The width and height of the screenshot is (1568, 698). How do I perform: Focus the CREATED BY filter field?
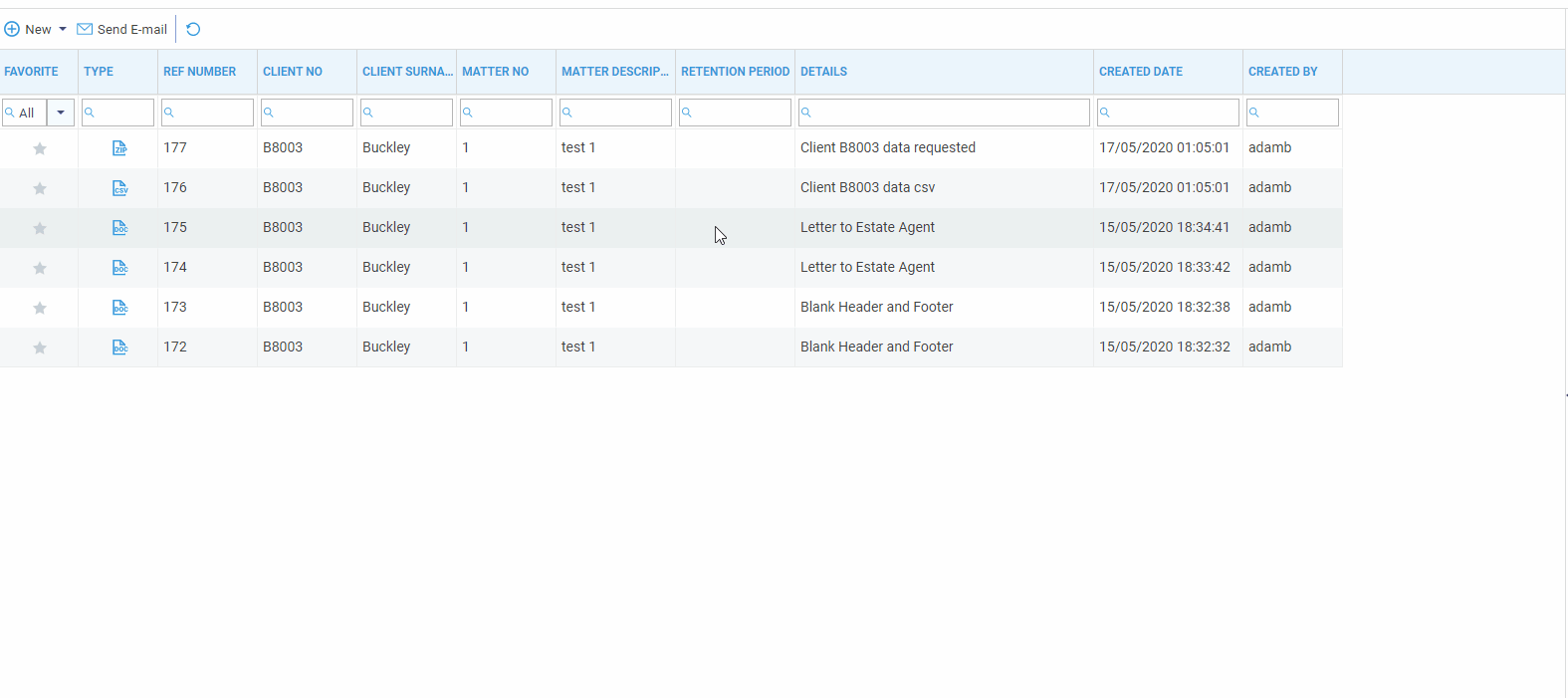[1292, 113]
